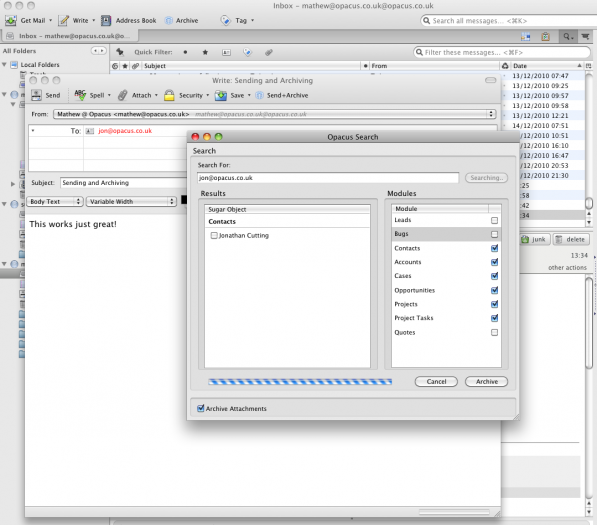Click the other actions link

[x=567, y=268]
